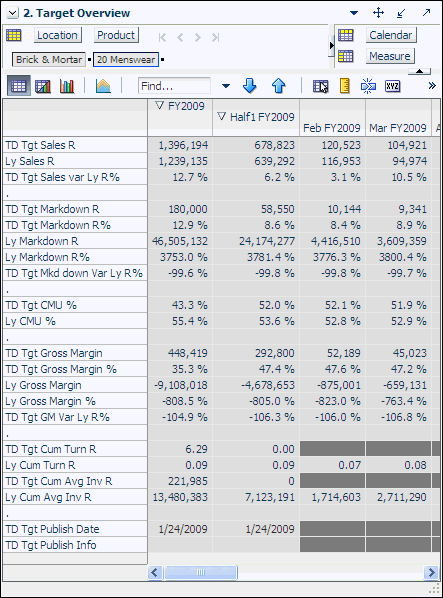Image resolution: width=443 pixels, height=598 pixels.
Task: Click the maximize view arrow icon
Action: (426, 13)
